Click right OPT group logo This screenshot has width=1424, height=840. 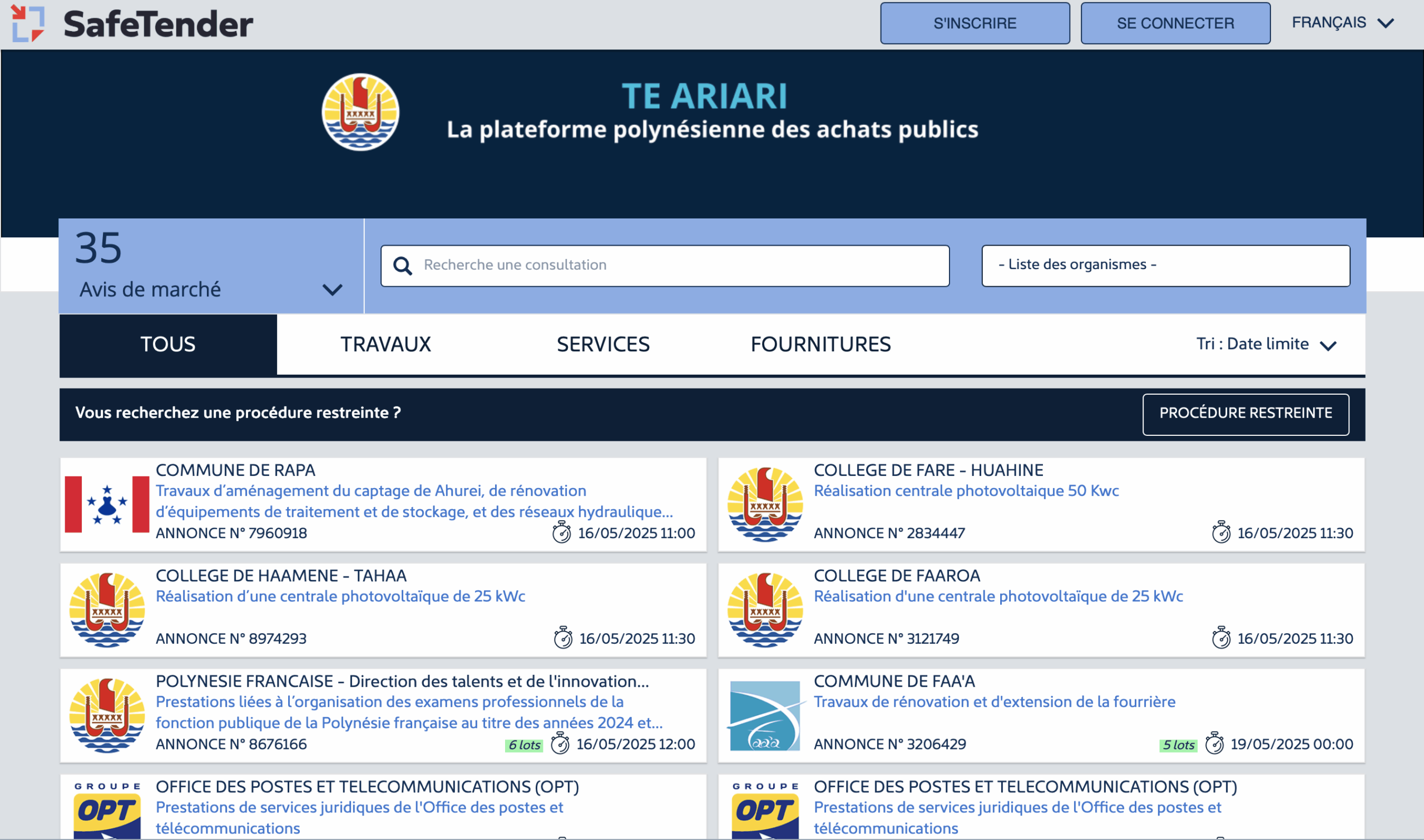(x=765, y=811)
